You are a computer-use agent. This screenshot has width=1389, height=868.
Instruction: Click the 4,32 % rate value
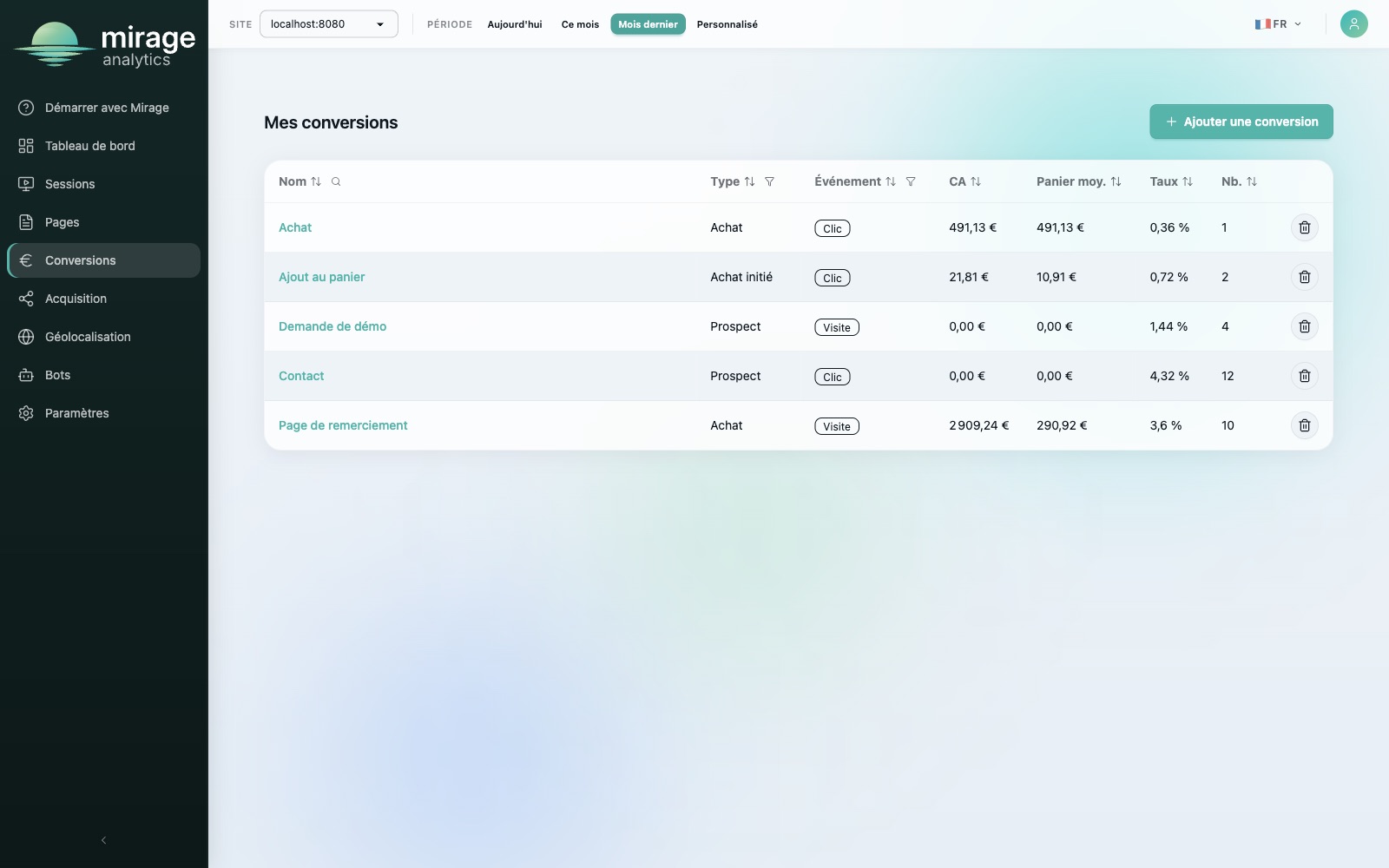(x=1169, y=376)
